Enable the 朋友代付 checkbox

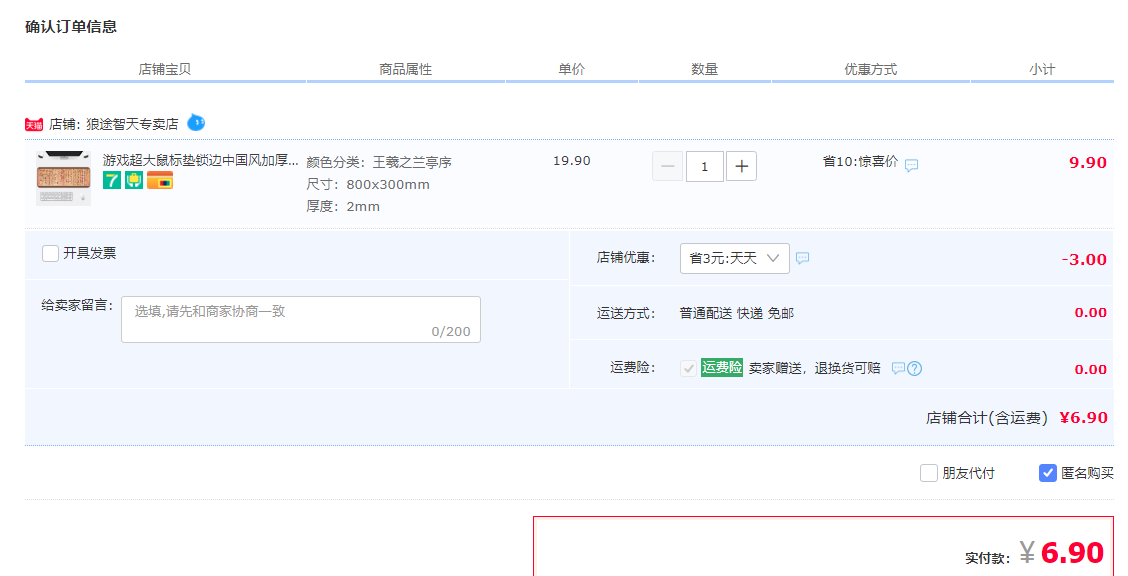coord(929,473)
